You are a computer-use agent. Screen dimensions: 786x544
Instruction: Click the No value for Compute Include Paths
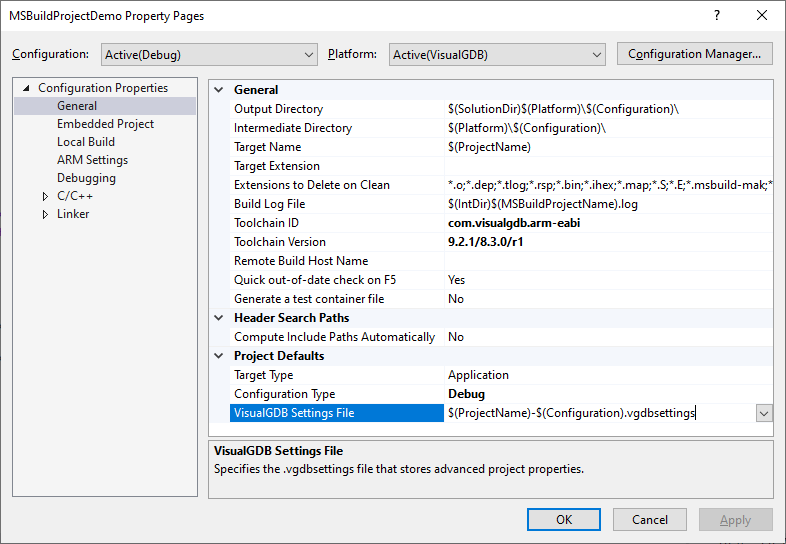pyautogui.click(x=456, y=337)
